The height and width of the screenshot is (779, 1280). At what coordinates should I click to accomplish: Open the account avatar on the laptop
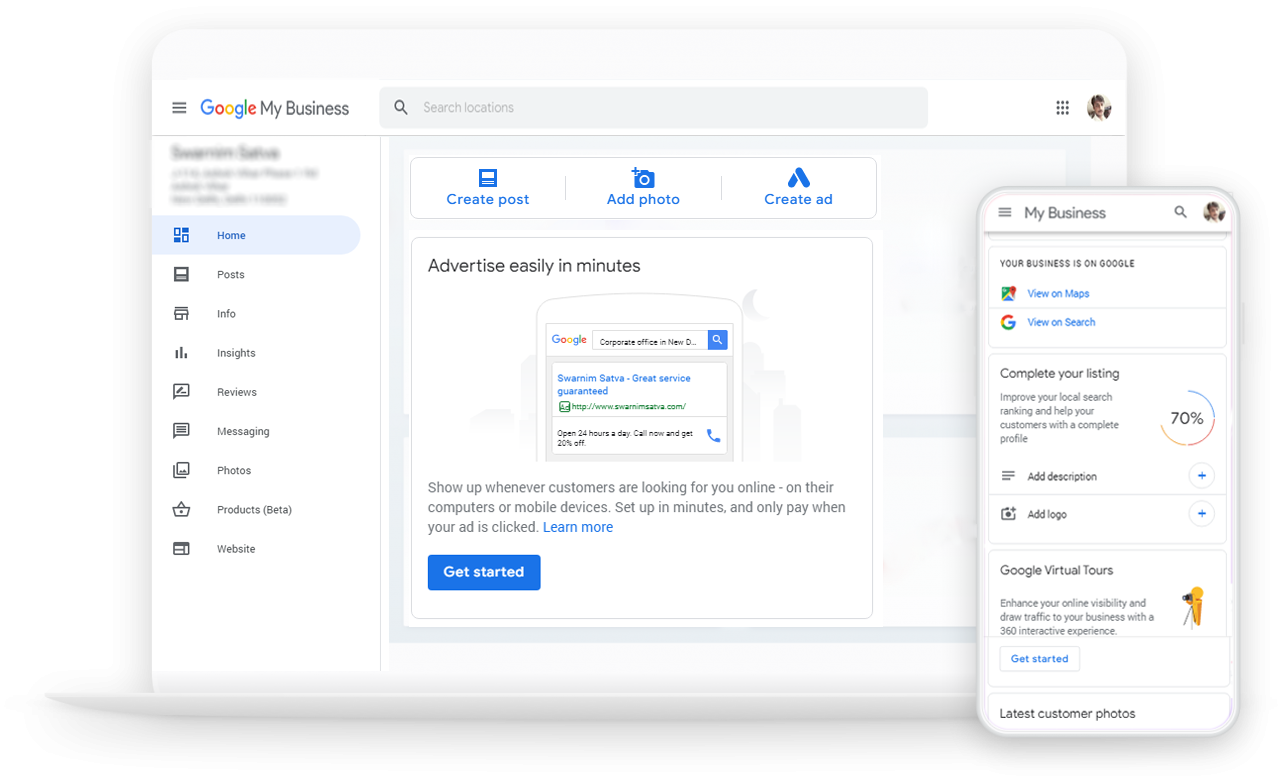point(1099,108)
